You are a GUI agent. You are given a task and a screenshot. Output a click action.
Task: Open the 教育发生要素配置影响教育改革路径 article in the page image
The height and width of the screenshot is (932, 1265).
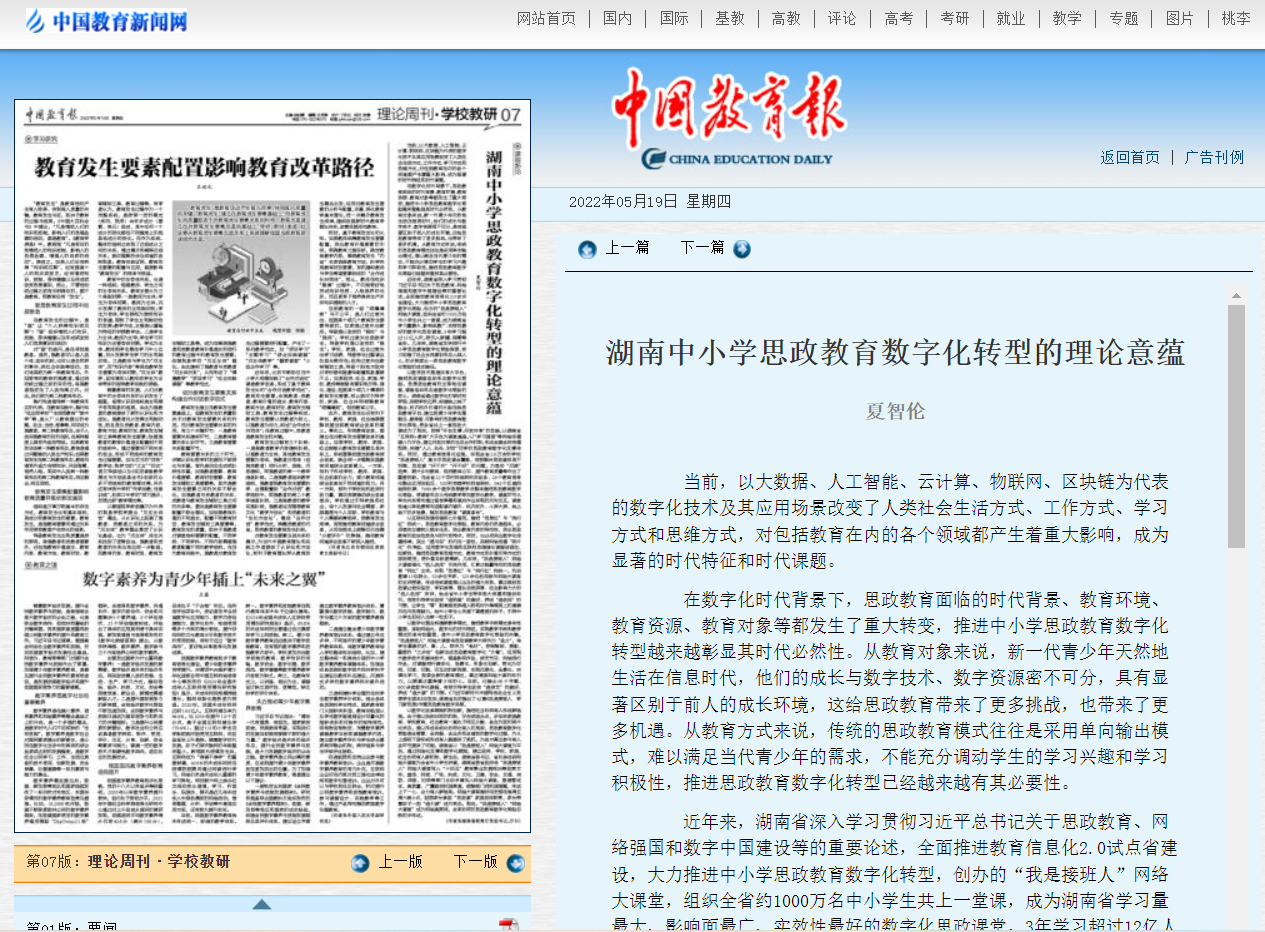pyautogui.click(x=205, y=167)
